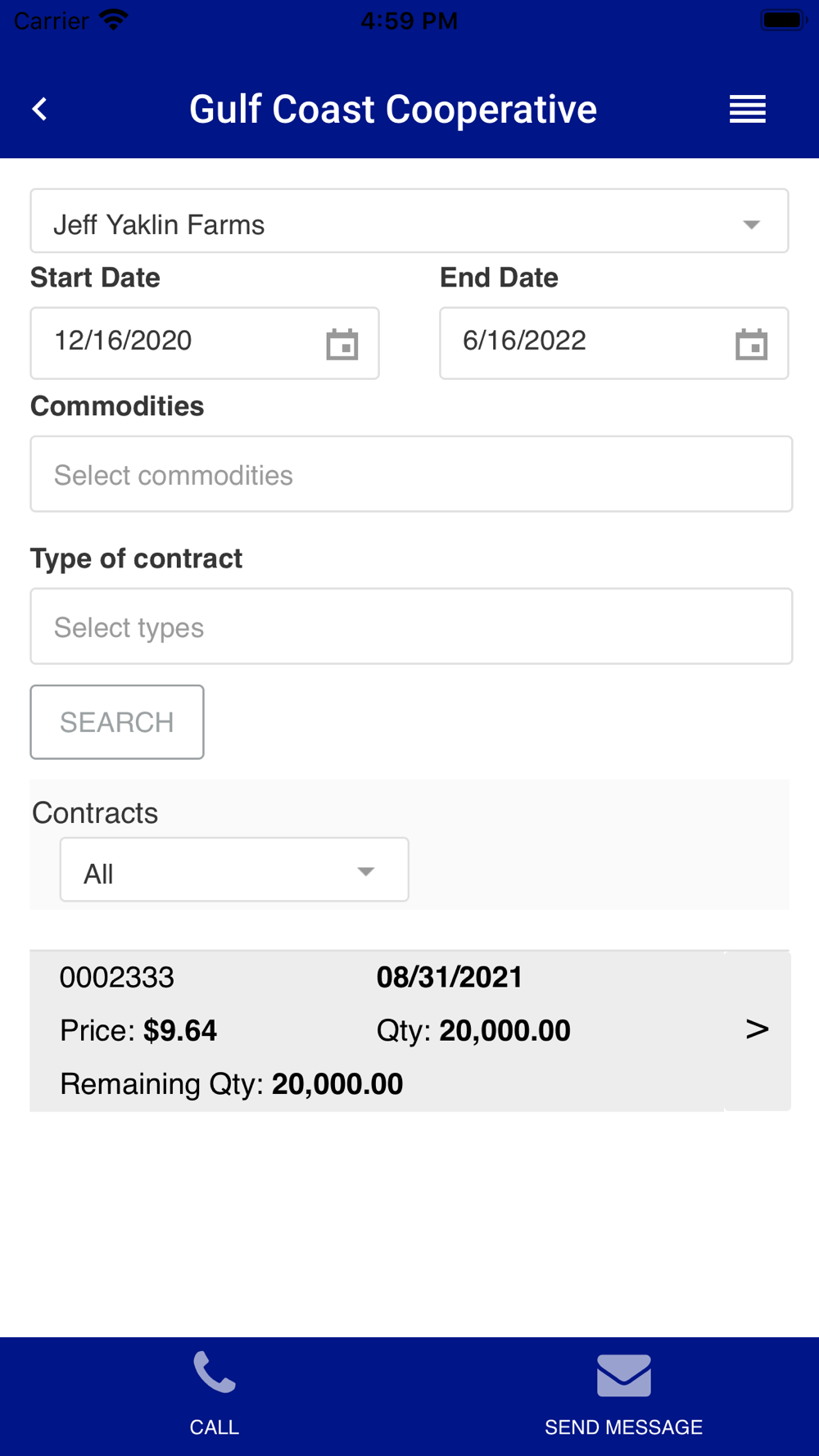Tap the End Date label
This screenshot has height=1456, width=819.
499,278
